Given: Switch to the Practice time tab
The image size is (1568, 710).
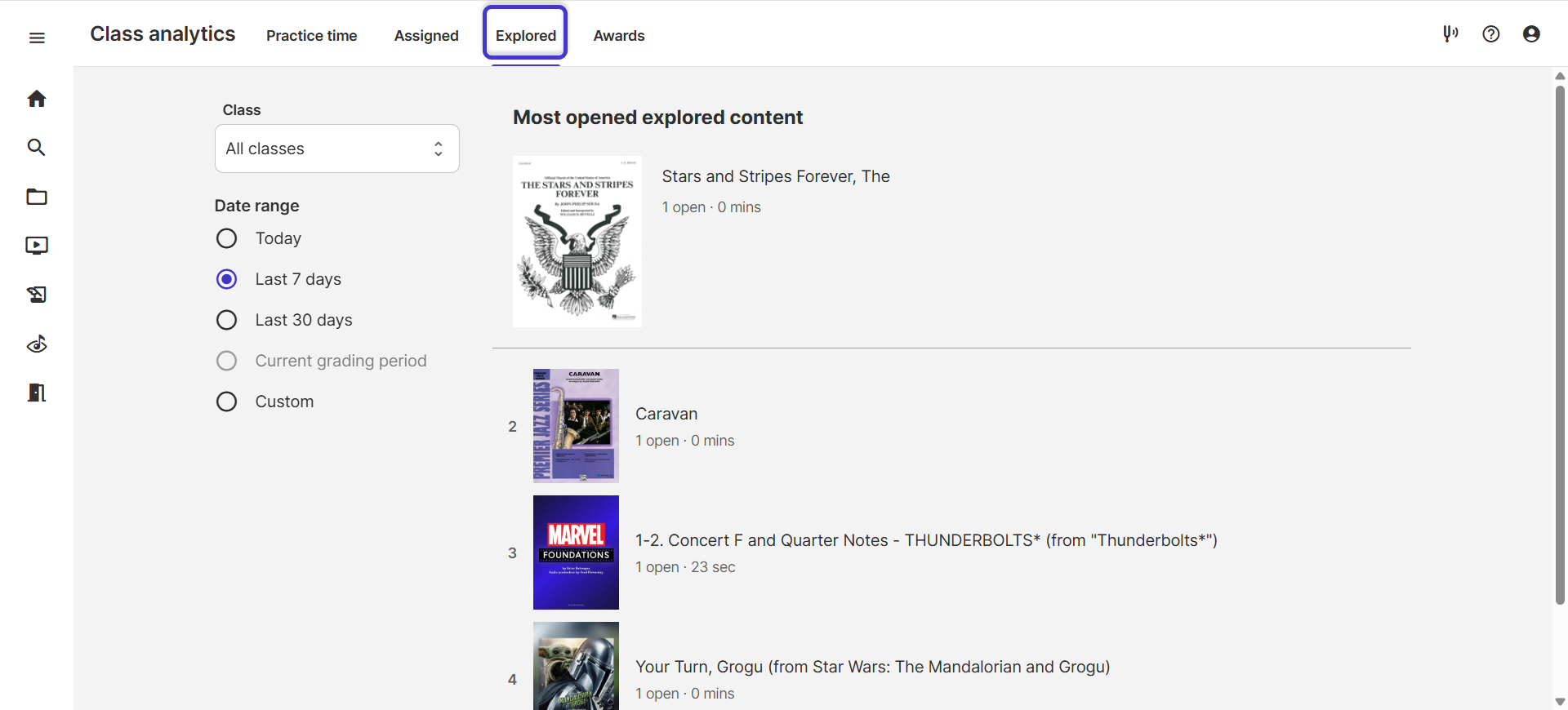Looking at the screenshot, I should (311, 36).
